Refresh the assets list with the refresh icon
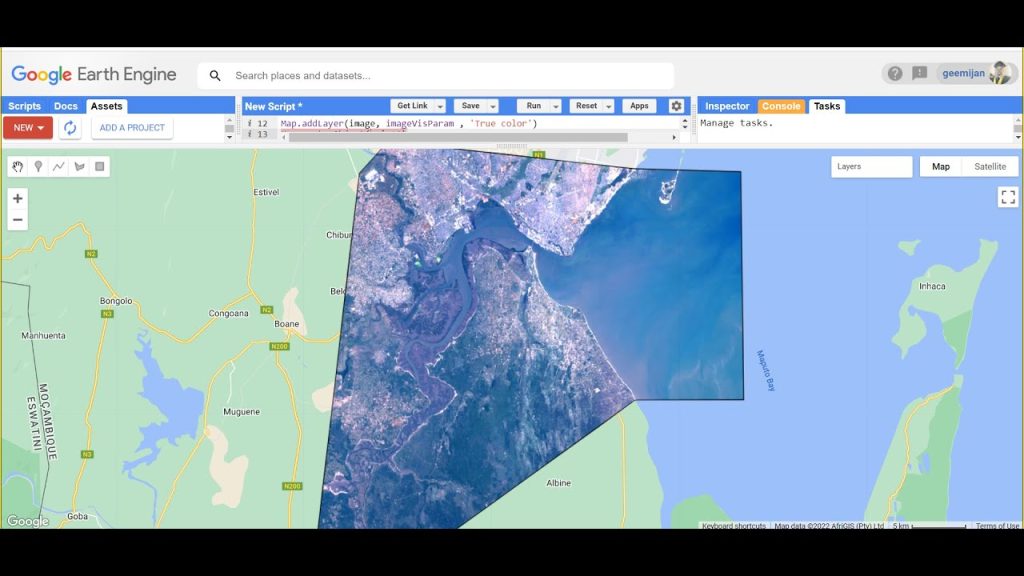The height and width of the screenshot is (576, 1024). (x=68, y=128)
